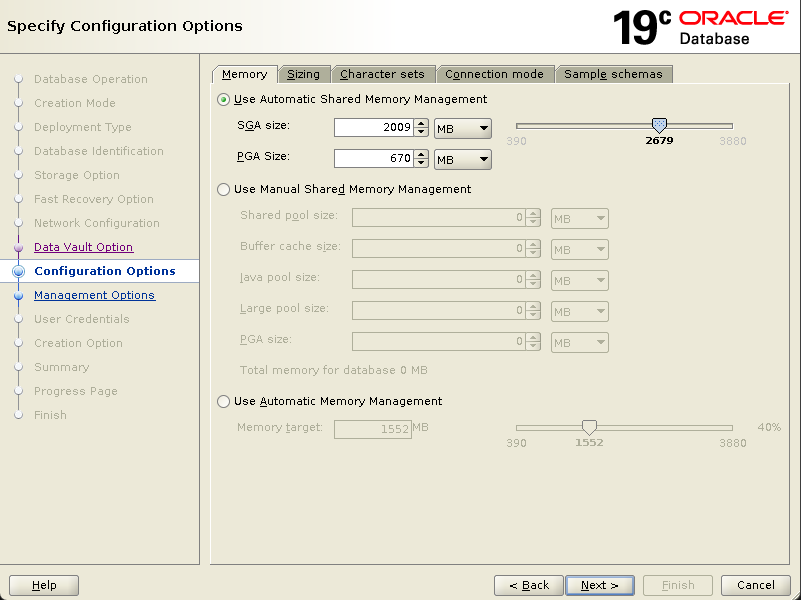Click the Creation Mode step
Viewport: 801px width, 600px height.
[75, 103]
